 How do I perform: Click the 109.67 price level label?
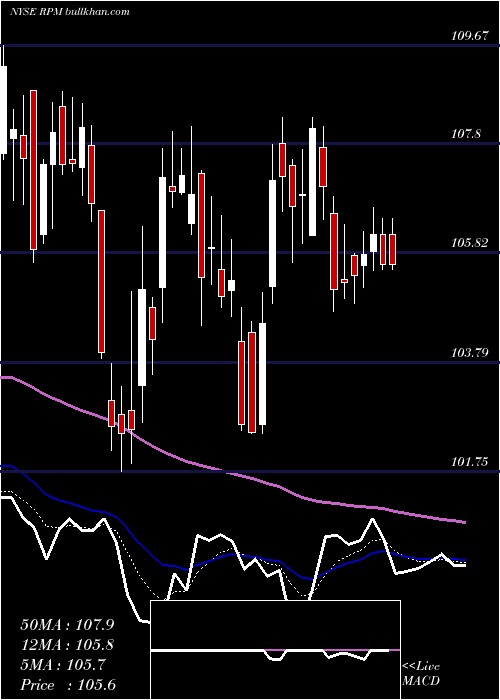pos(469,36)
